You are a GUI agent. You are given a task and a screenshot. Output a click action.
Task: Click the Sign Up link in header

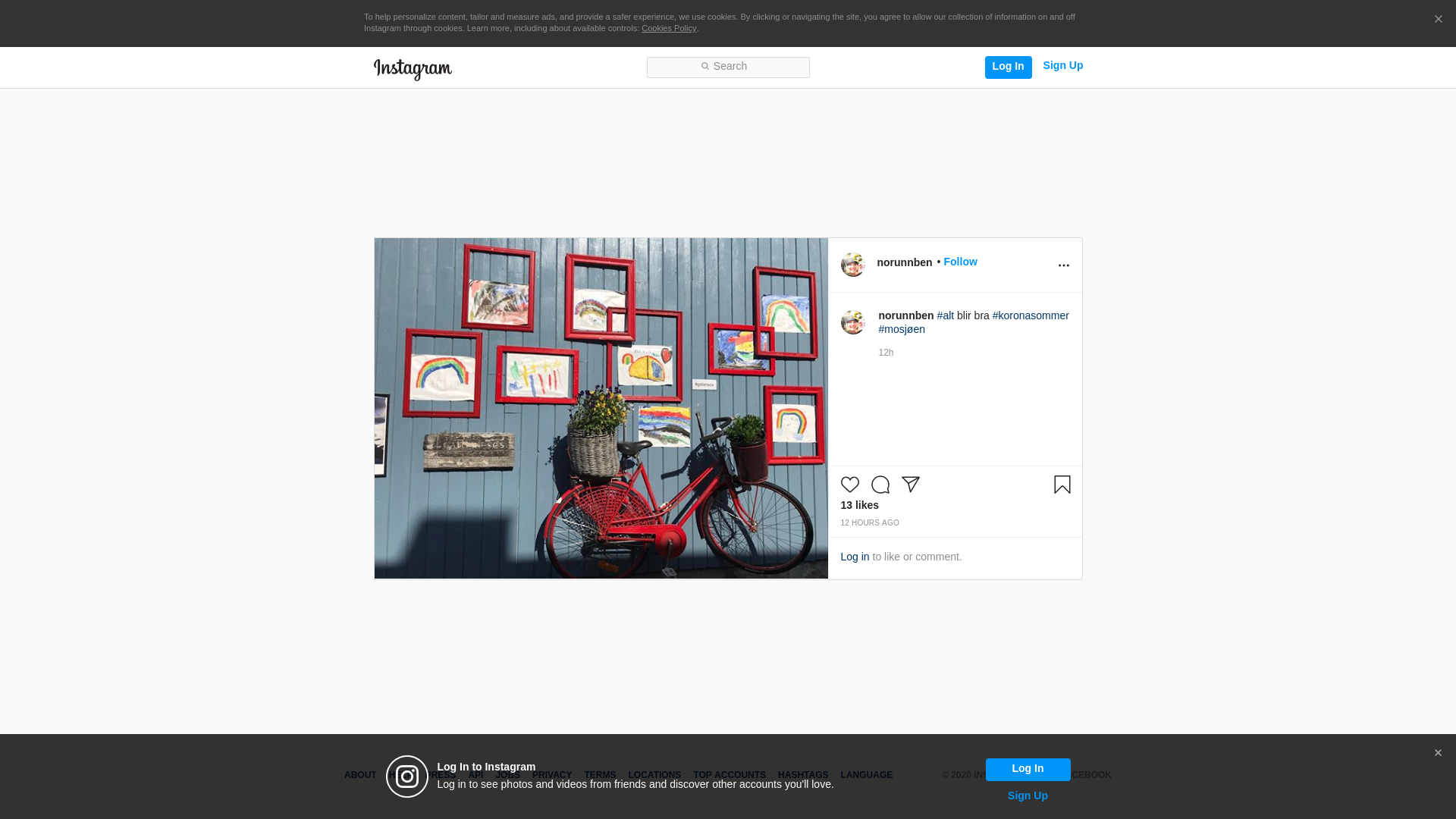click(1062, 66)
